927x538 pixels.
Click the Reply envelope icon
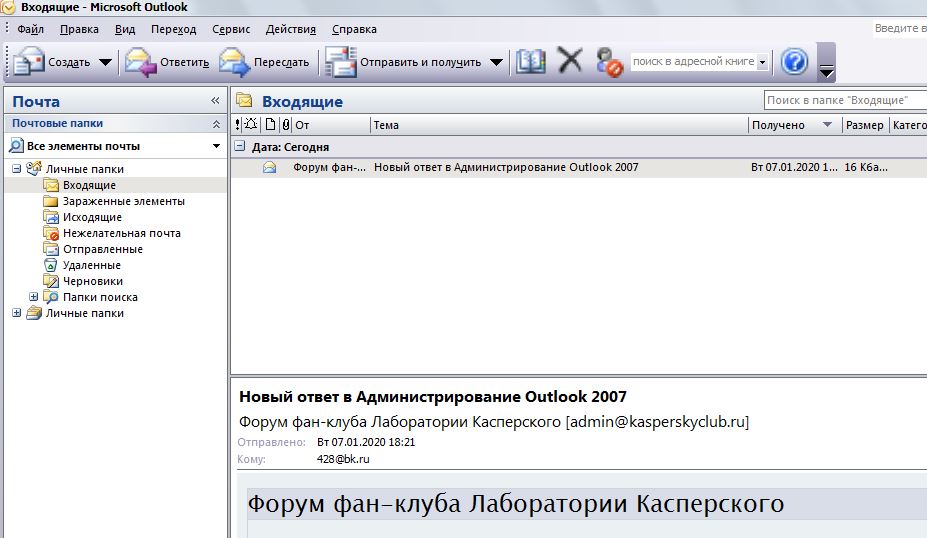point(141,62)
